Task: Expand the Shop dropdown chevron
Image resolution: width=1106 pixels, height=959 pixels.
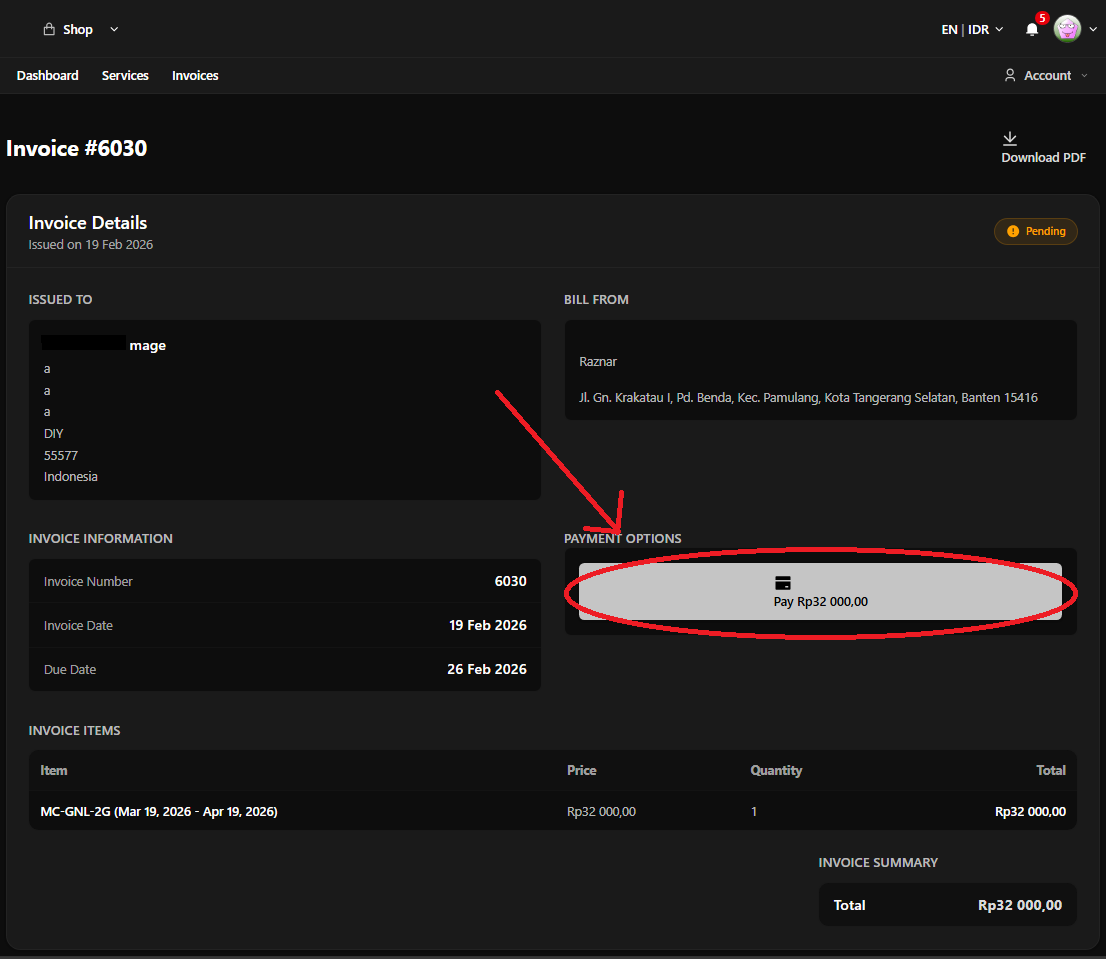Action: 114,30
